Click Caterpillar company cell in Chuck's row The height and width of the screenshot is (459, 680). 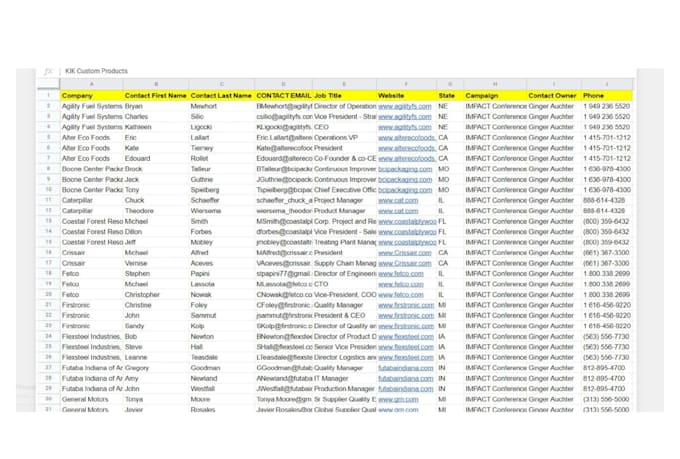[x=92, y=200]
